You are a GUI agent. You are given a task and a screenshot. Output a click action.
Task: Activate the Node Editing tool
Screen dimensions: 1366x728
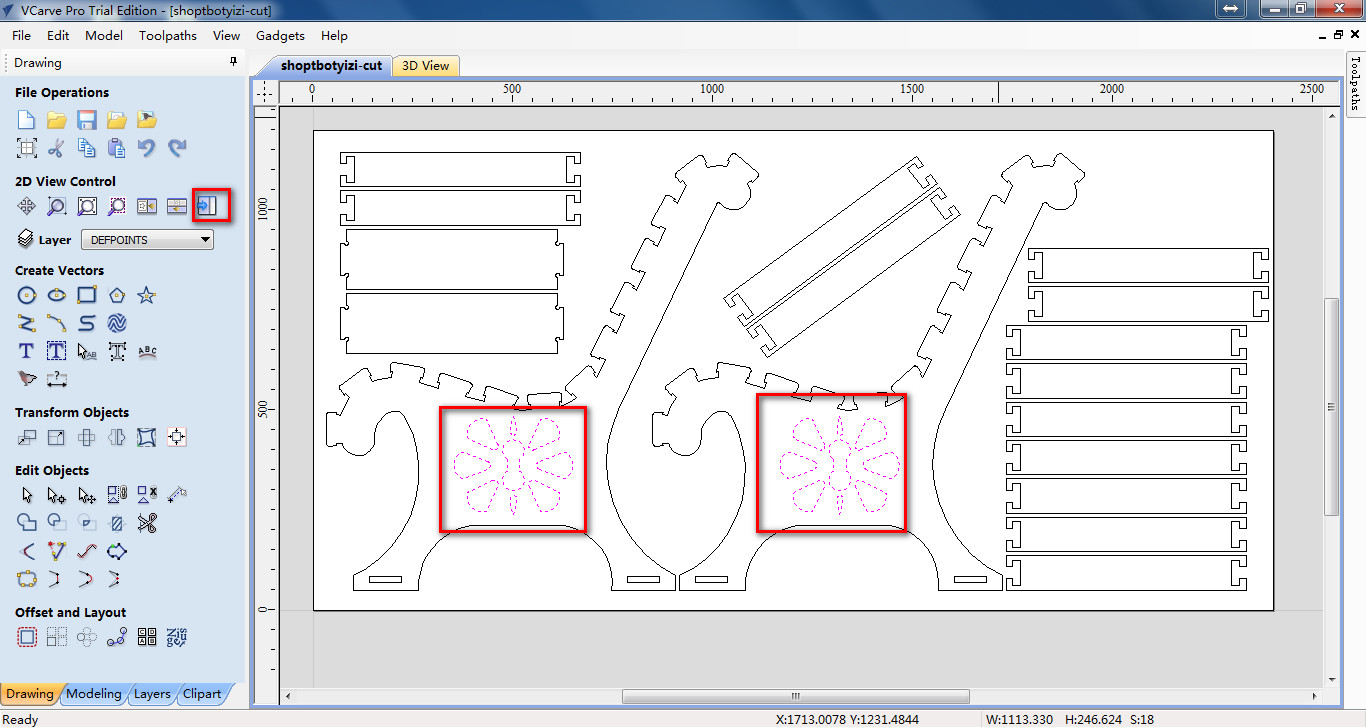coord(57,494)
